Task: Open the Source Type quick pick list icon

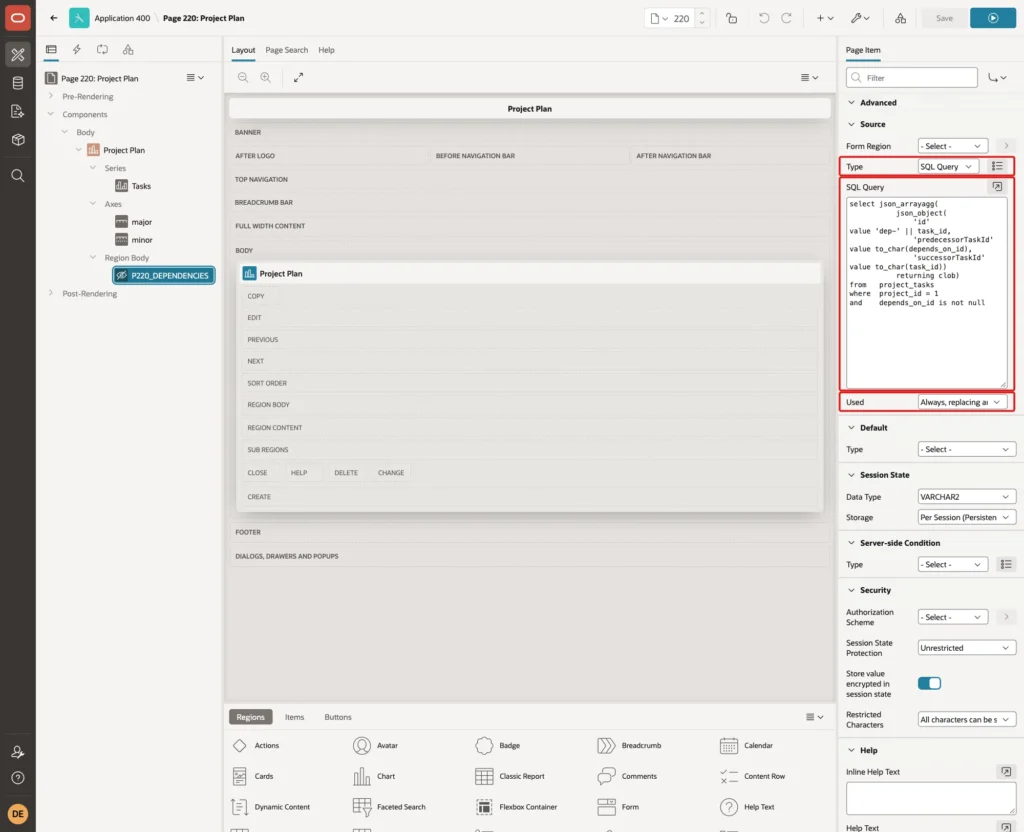Action: (997, 167)
